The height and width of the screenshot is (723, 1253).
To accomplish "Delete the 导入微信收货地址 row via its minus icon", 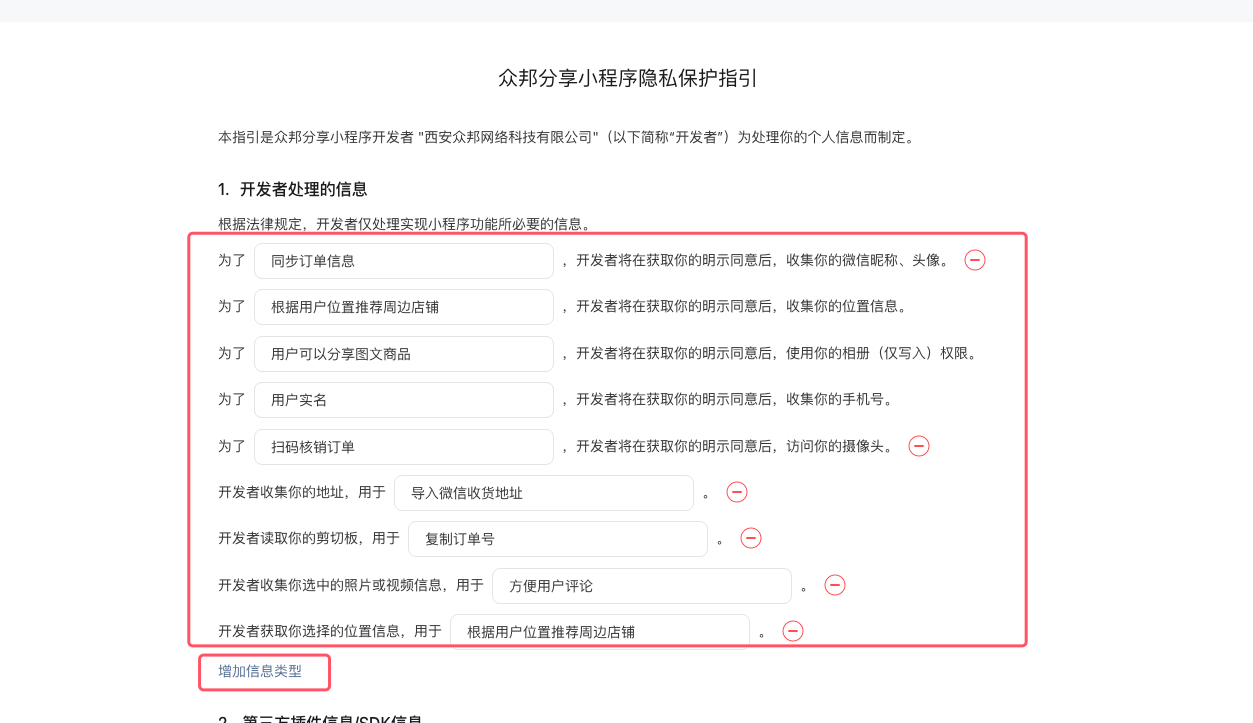I will pyautogui.click(x=736, y=492).
